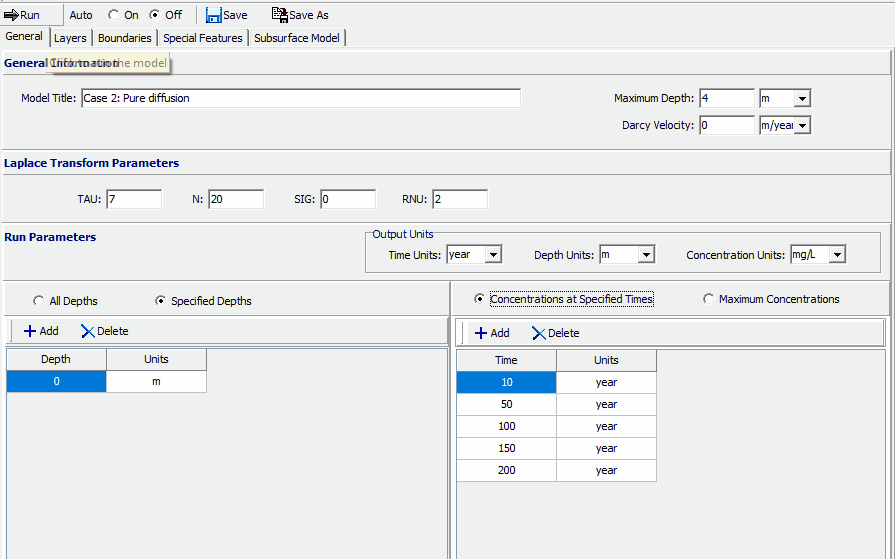Open the Time Units dropdown
The height and width of the screenshot is (559, 895).
tap(492, 255)
